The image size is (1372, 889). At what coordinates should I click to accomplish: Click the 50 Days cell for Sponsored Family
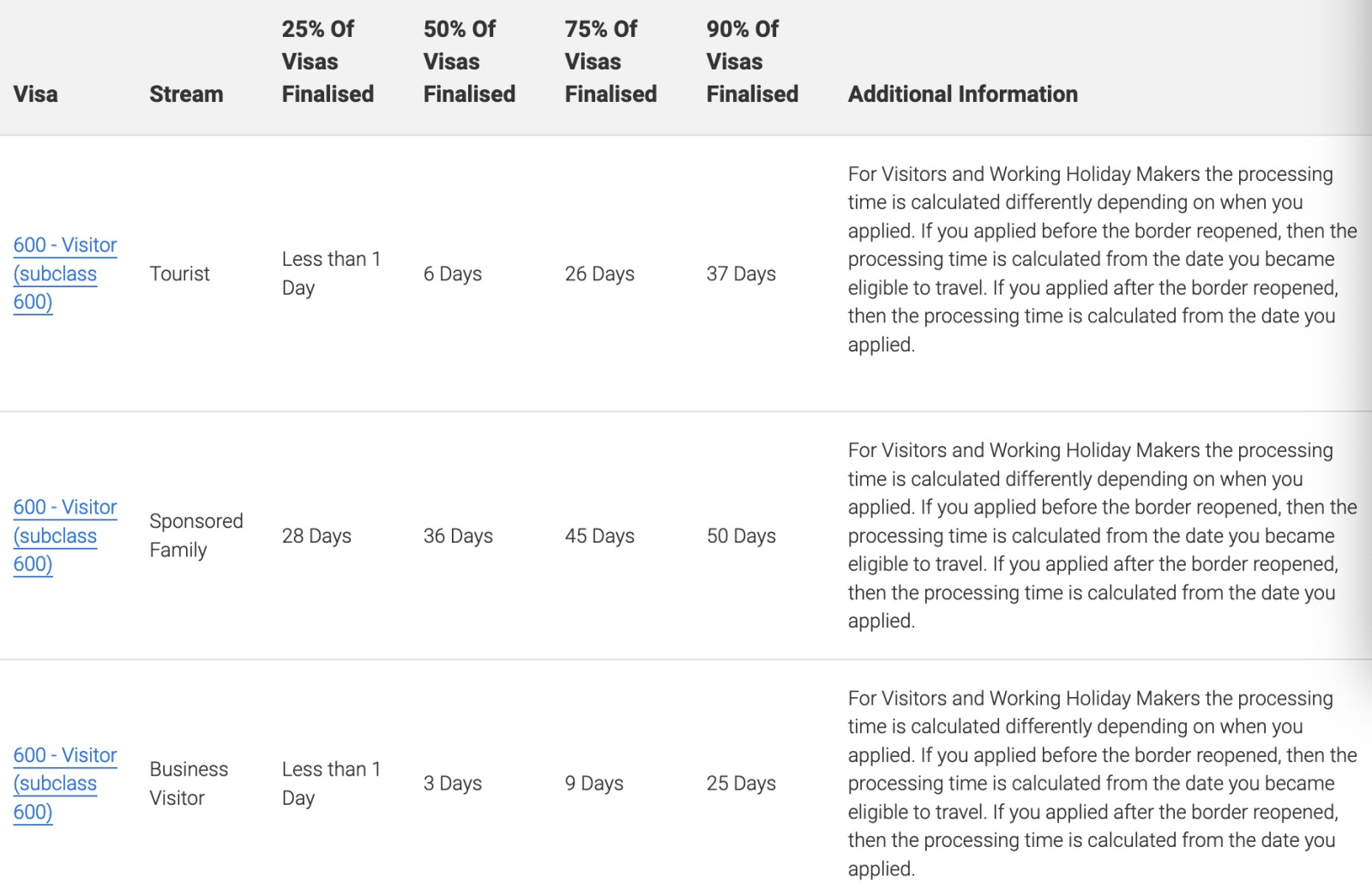tap(741, 536)
